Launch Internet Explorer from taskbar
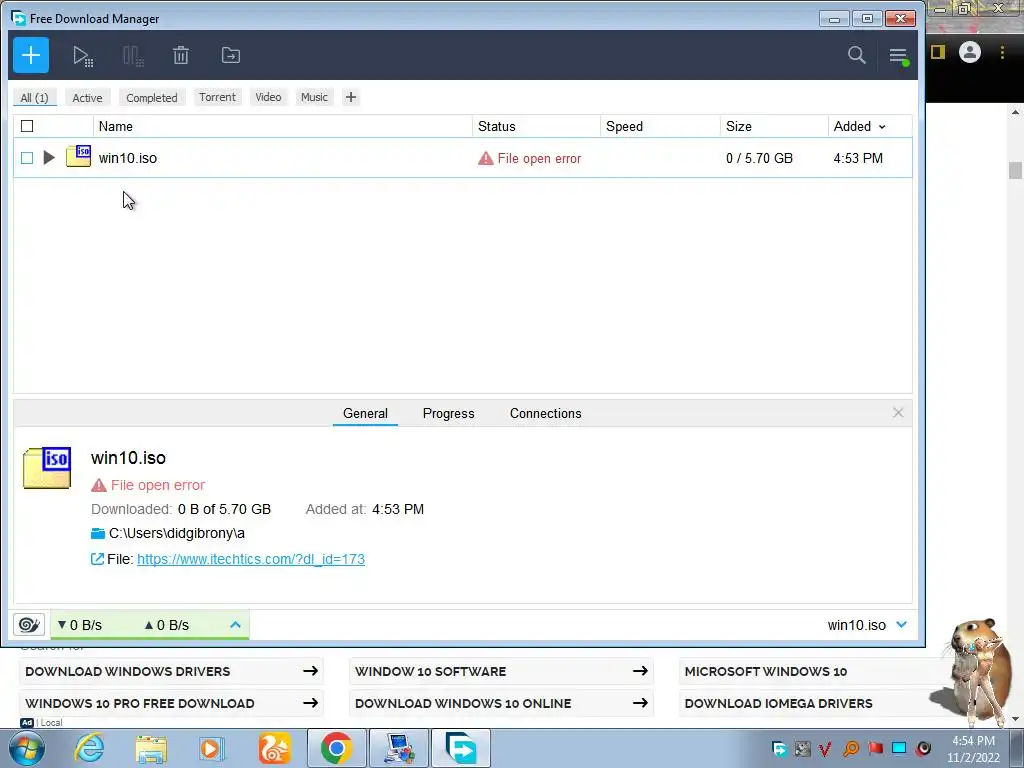The height and width of the screenshot is (768, 1024). [x=89, y=748]
